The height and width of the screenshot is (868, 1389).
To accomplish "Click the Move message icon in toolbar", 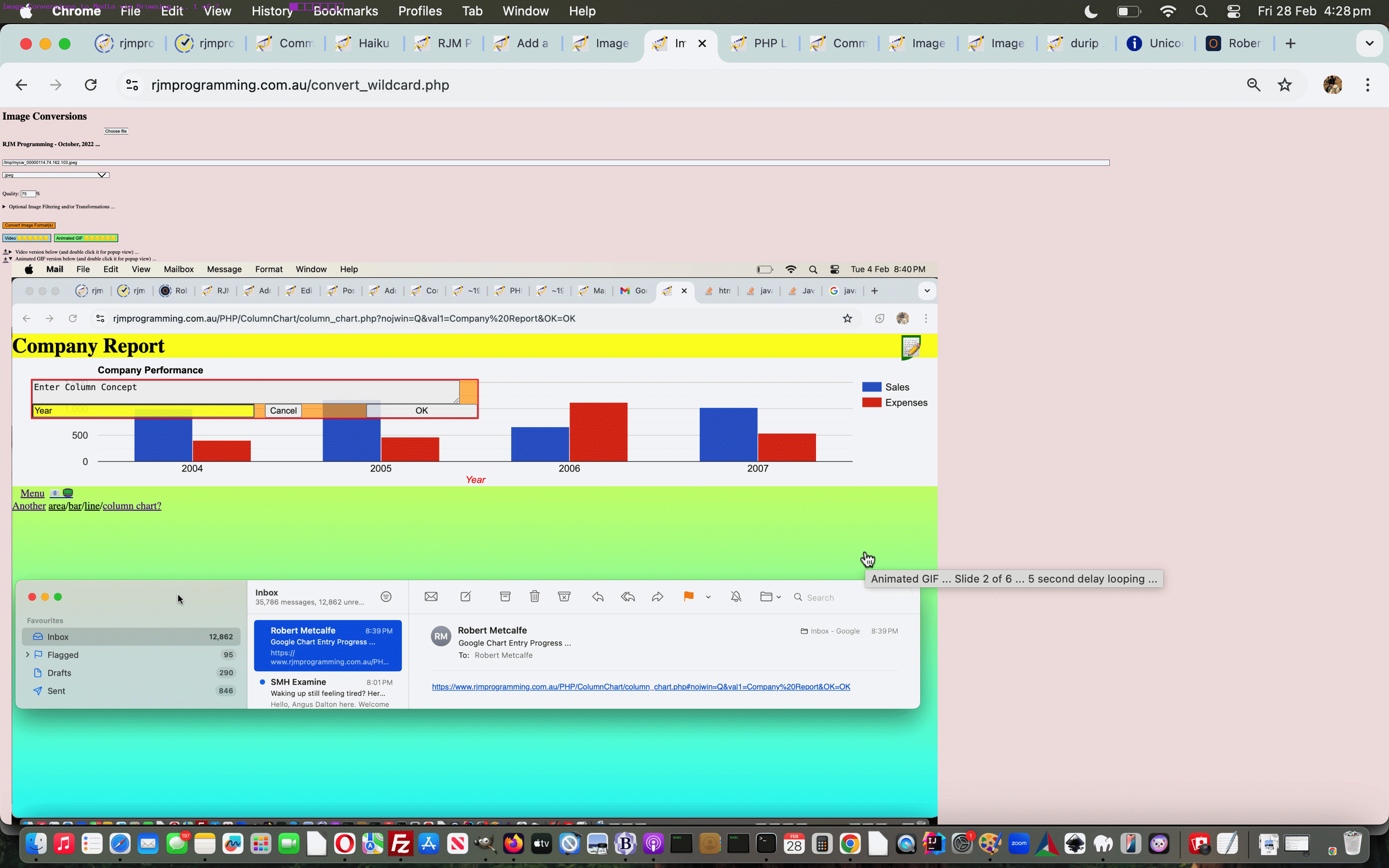I will click(768, 597).
